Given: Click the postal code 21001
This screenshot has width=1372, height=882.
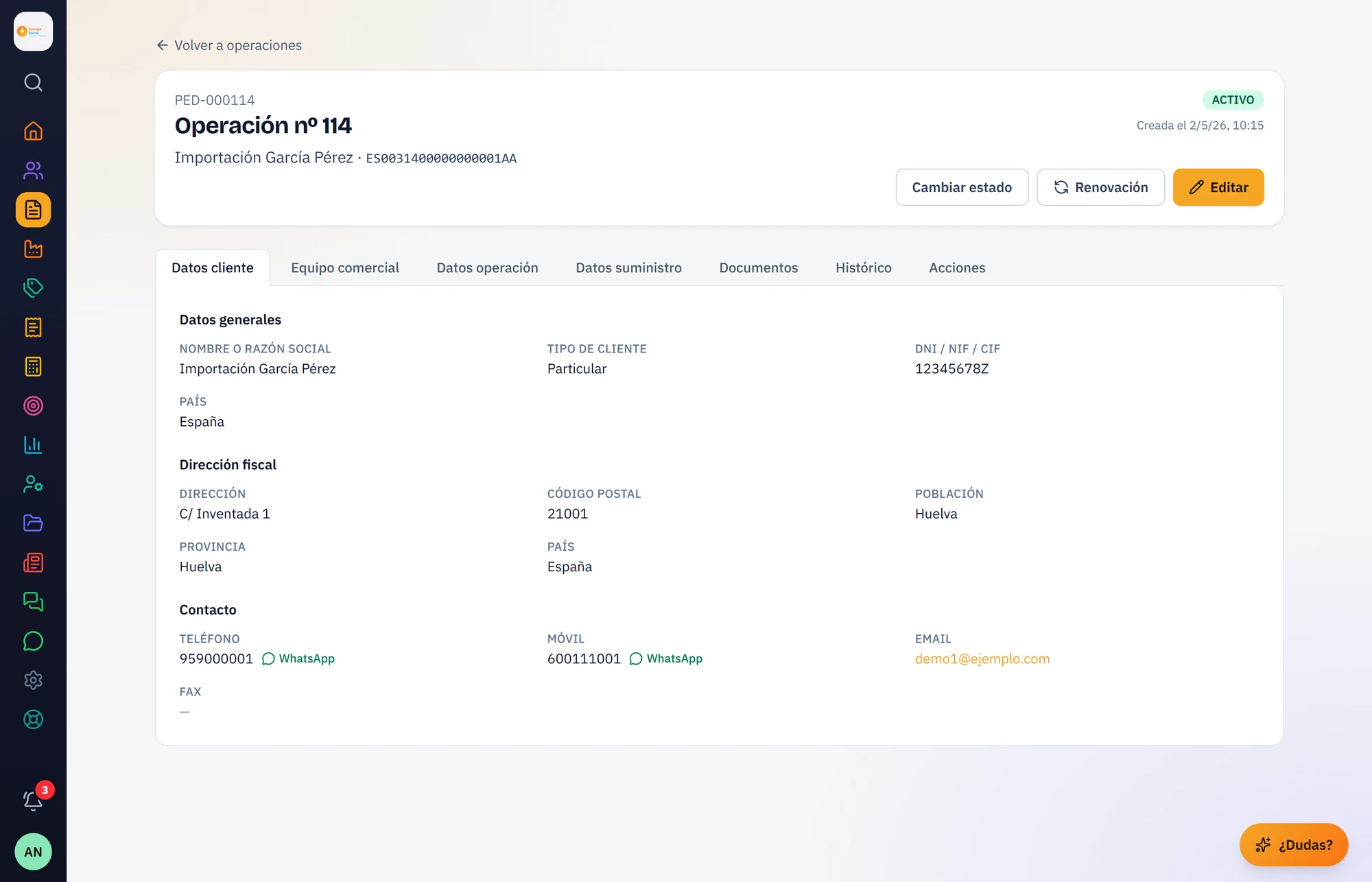Looking at the screenshot, I should point(568,514).
